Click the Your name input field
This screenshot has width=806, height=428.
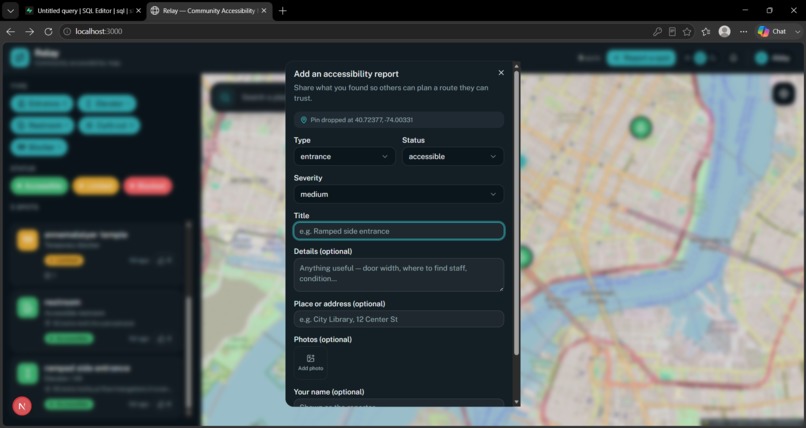[398, 403]
